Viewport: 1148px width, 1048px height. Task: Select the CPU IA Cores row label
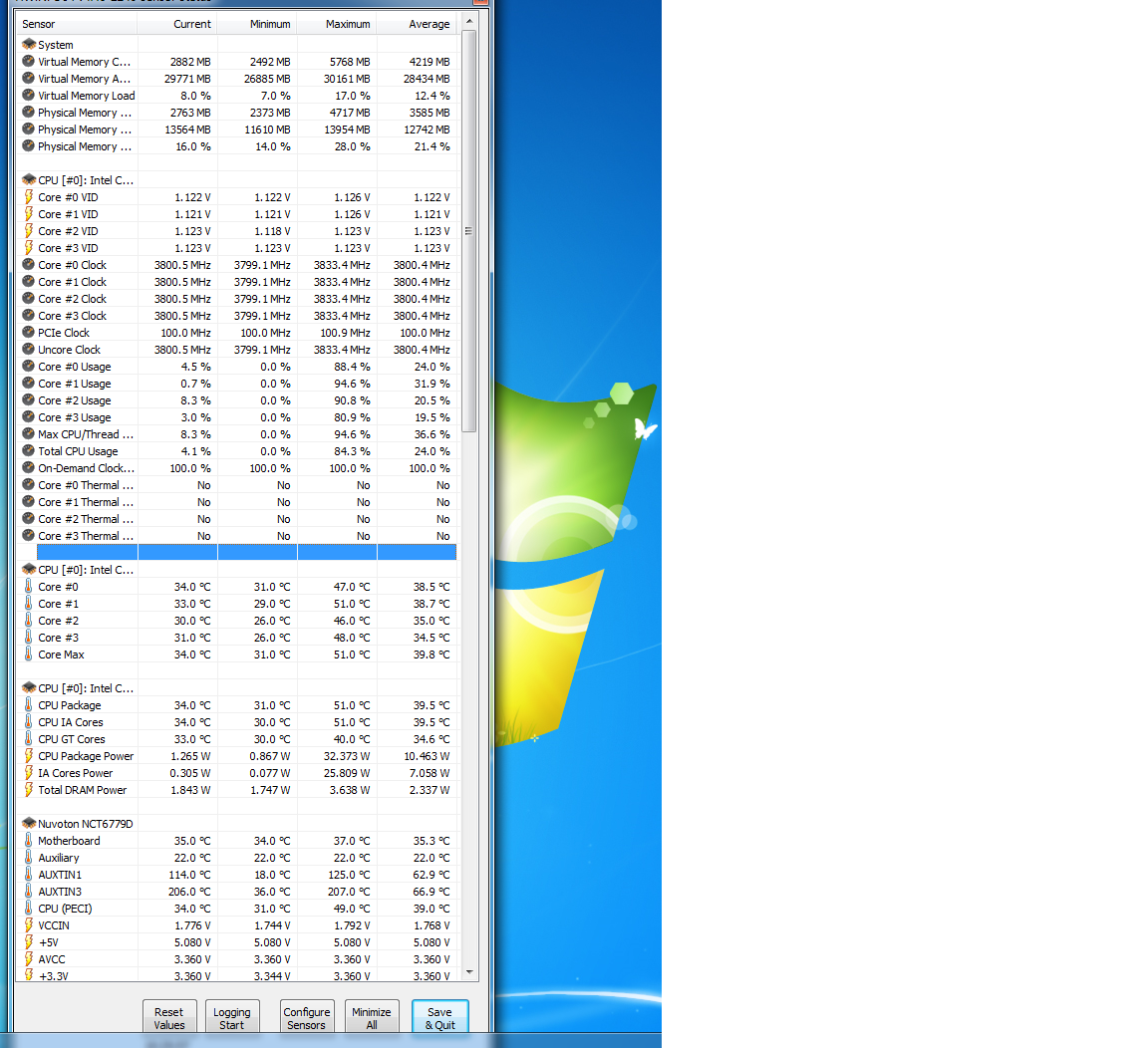tap(71, 722)
